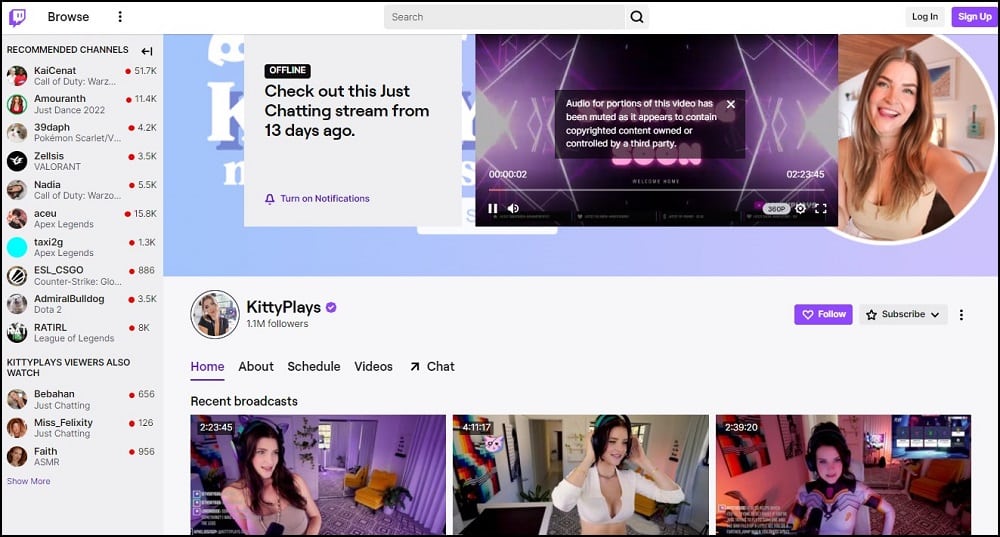This screenshot has width=1000, height=537.
Task: Click the verified badge next to KittyPlays
Action: pos(331,307)
